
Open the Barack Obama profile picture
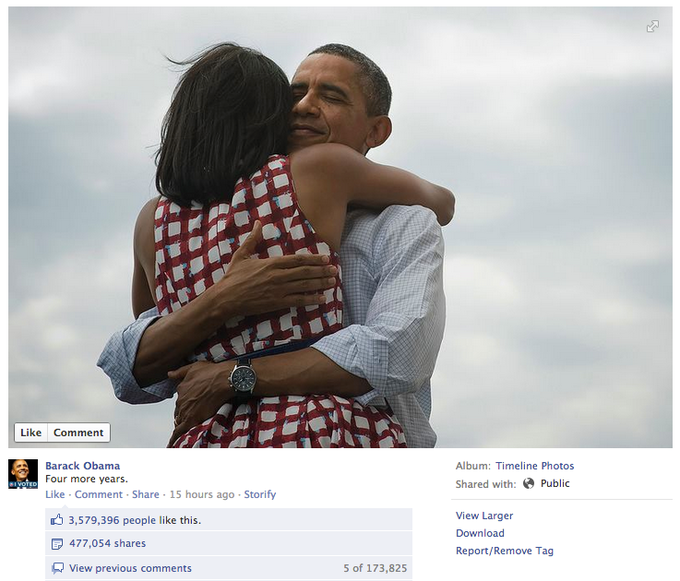click(x=23, y=474)
